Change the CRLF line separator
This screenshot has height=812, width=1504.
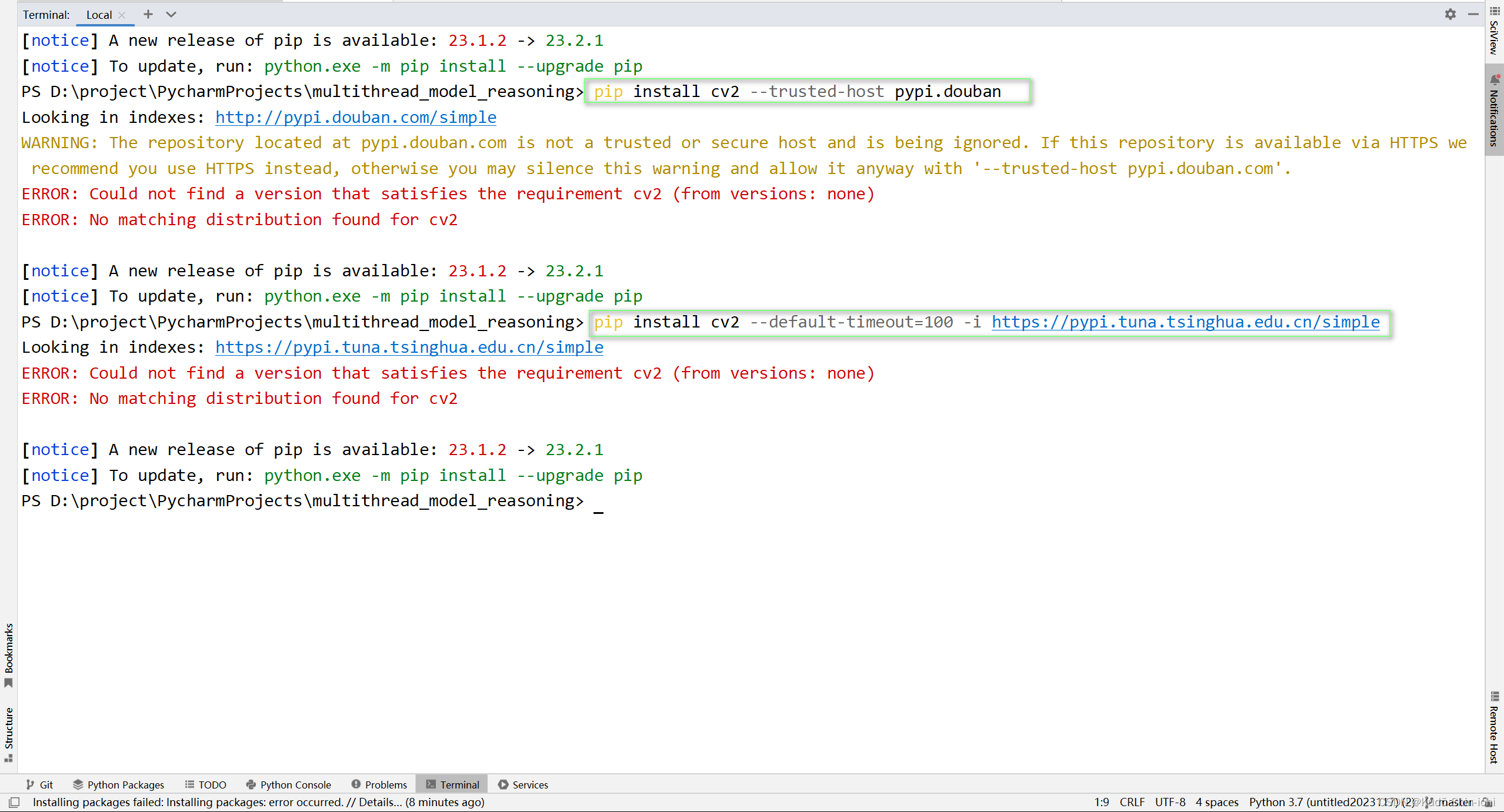pyautogui.click(x=1132, y=802)
